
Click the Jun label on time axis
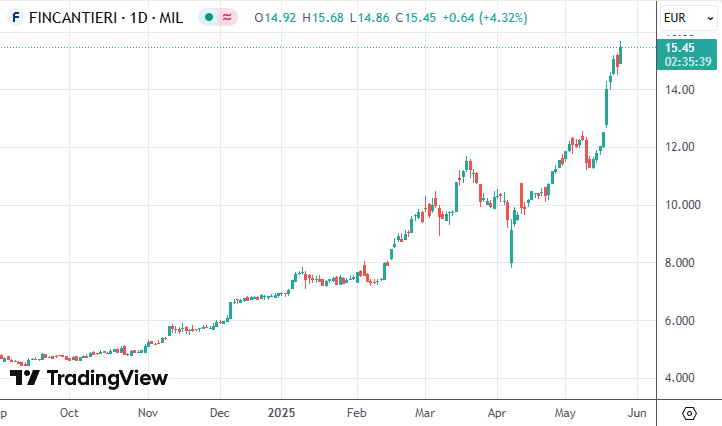(x=638, y=412)
